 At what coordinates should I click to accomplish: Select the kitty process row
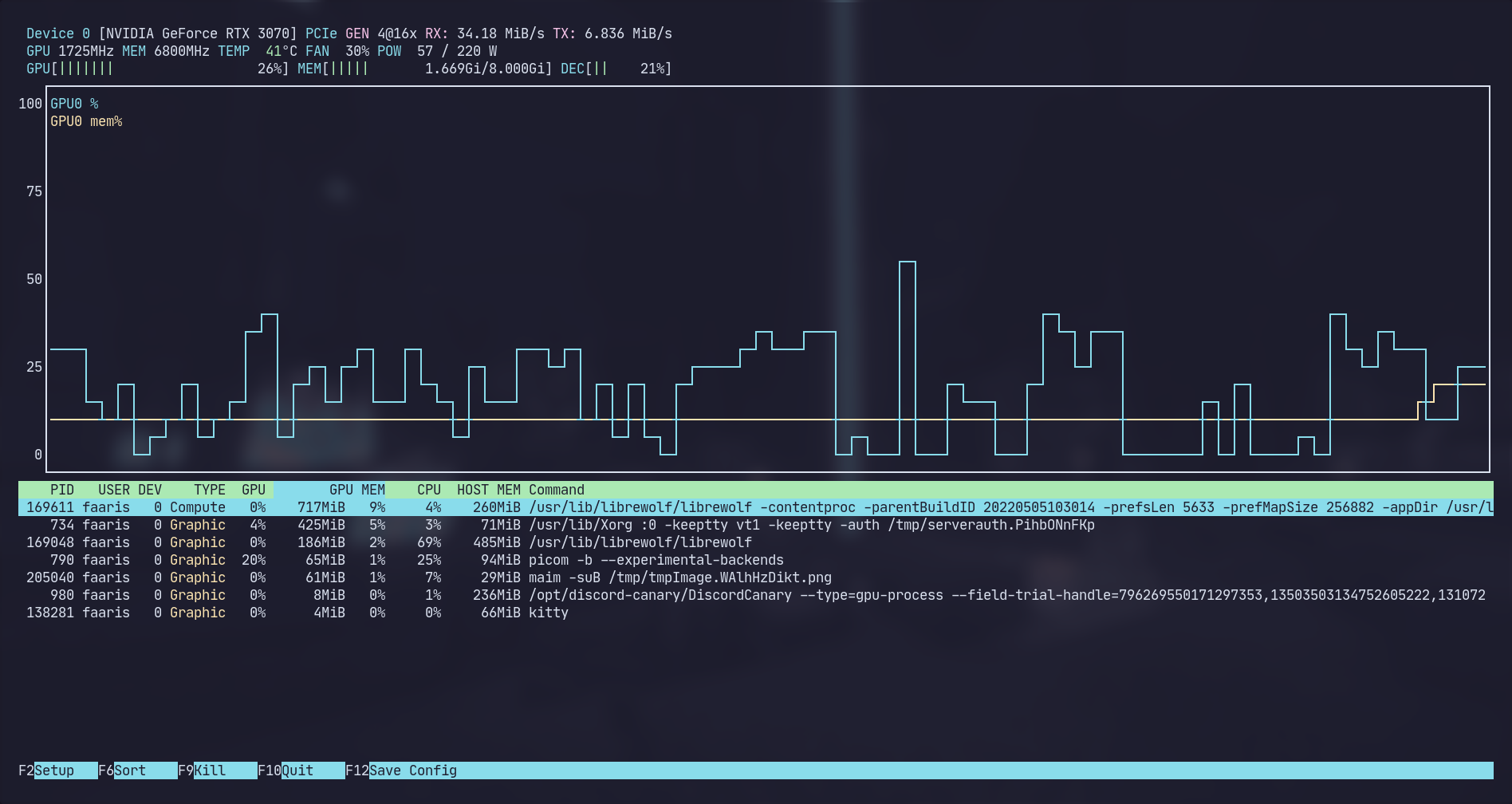point(319,613)
